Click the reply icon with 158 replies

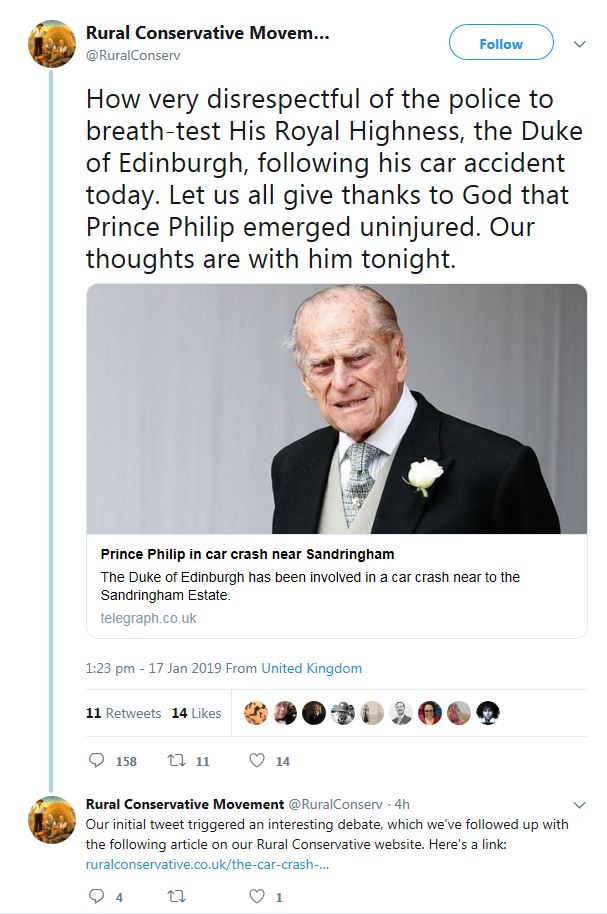point(96,760)
